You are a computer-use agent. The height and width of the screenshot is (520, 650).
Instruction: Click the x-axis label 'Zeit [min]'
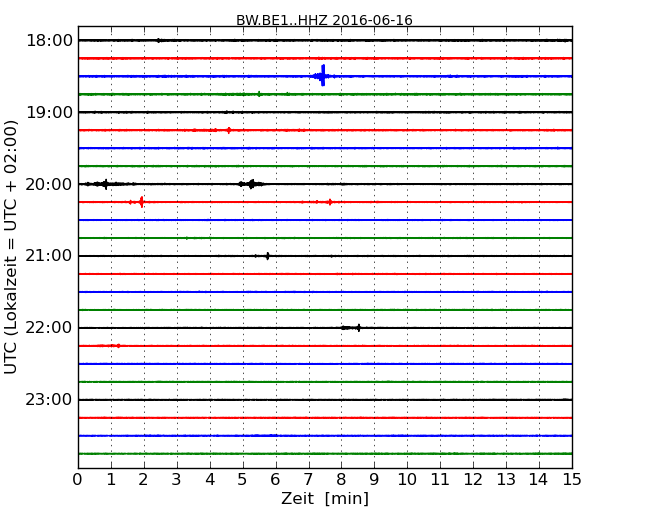(325, 498)
